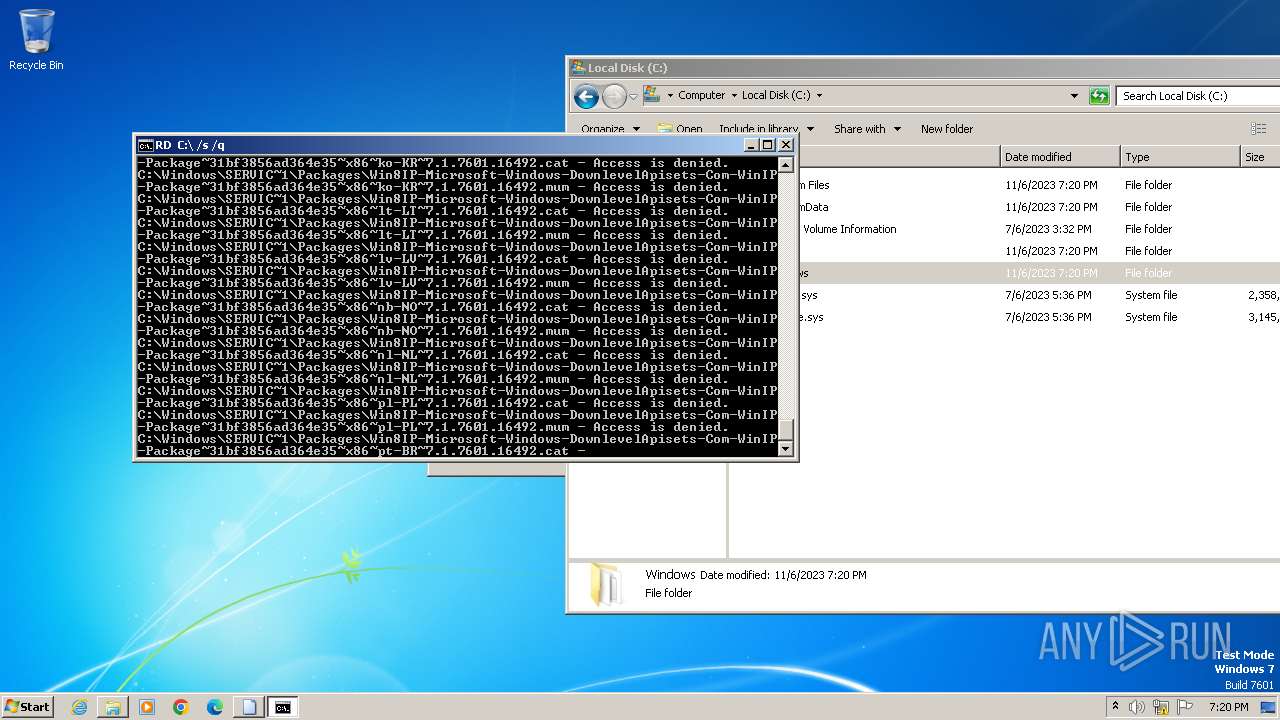This screenshot has width=1280, height=720.
Task: Launch Google Chrome from taskbar
Action: (181, 707)
